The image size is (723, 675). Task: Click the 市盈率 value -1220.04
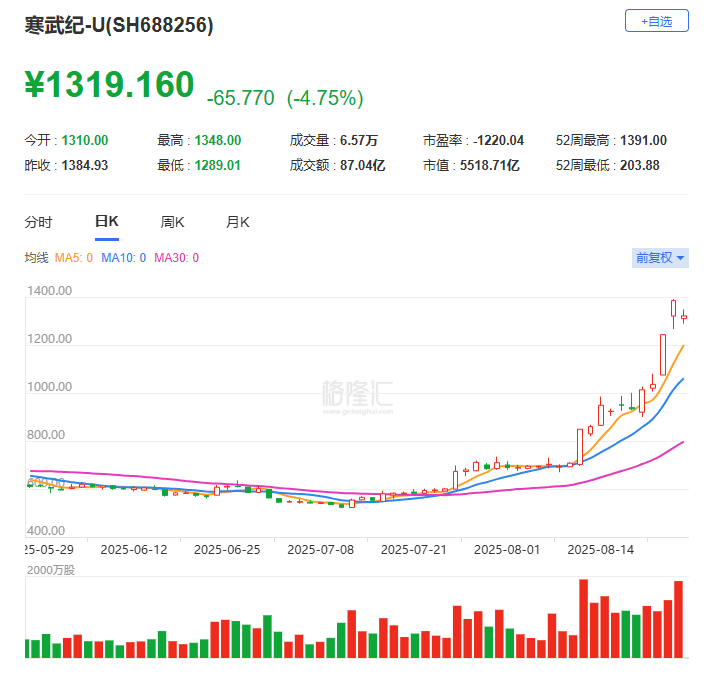pyautogui.click(x=498, y=140)
